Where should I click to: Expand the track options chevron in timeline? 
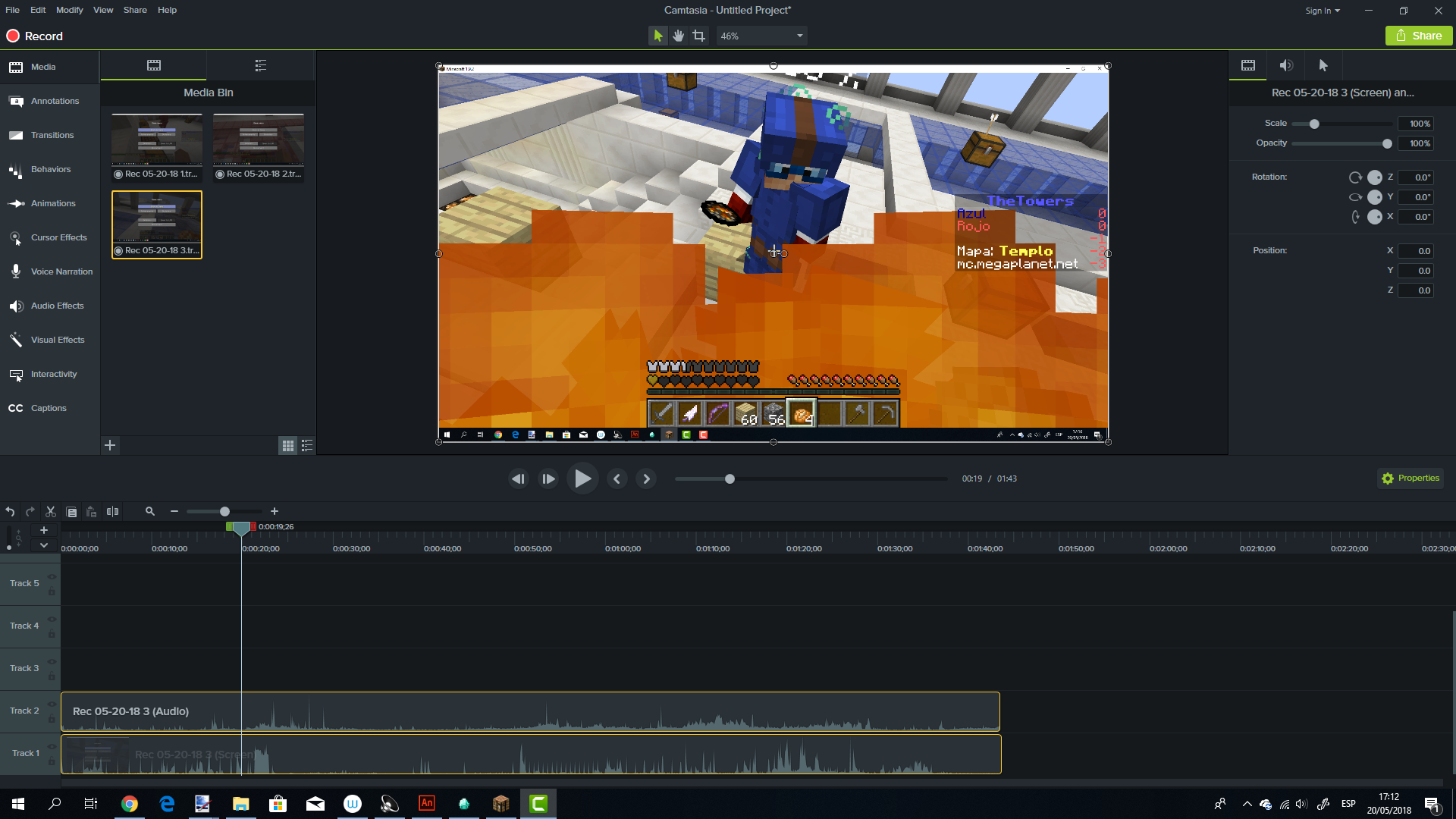point(44,545)
